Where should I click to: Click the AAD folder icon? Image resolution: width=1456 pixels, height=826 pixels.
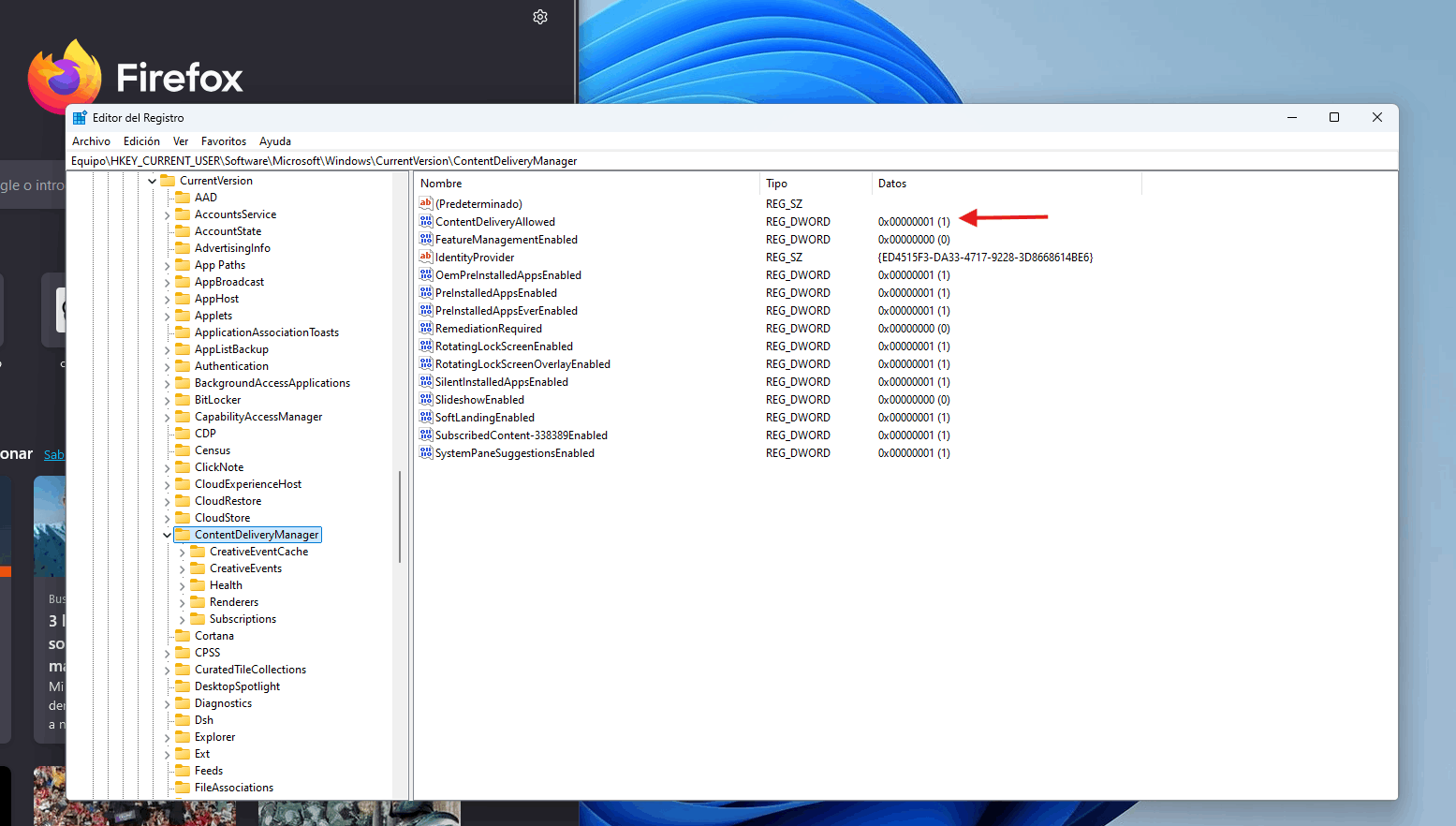(183, 198)
